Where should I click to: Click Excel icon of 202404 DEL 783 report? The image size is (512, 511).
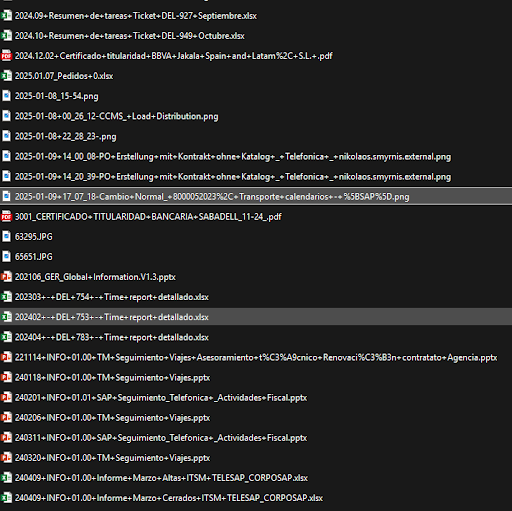coord(6,337)
